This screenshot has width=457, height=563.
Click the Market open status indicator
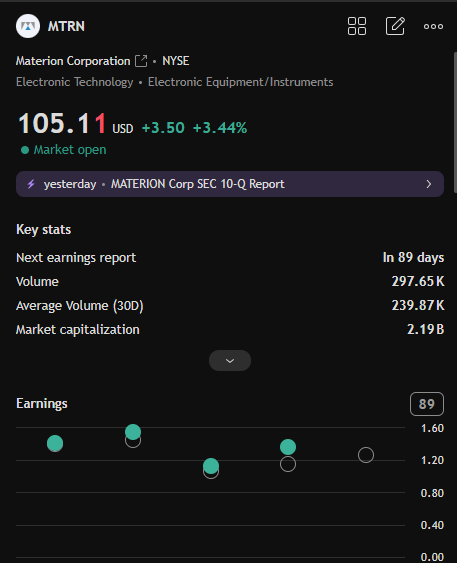[64, 150]
